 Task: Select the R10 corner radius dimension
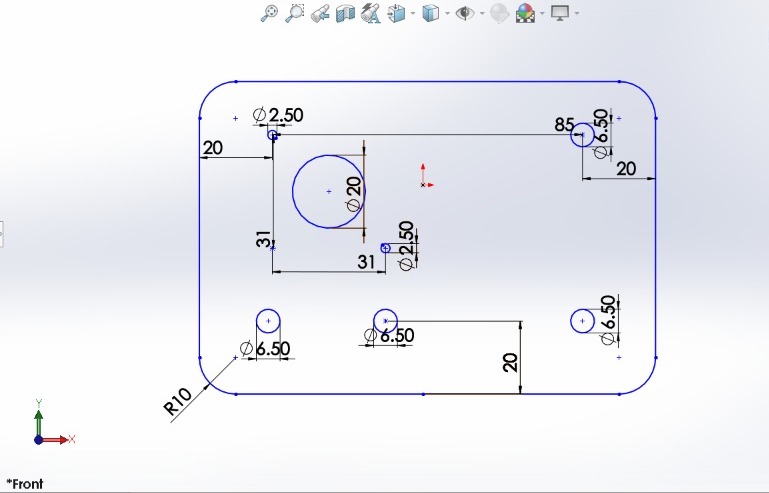coord(177,402)
